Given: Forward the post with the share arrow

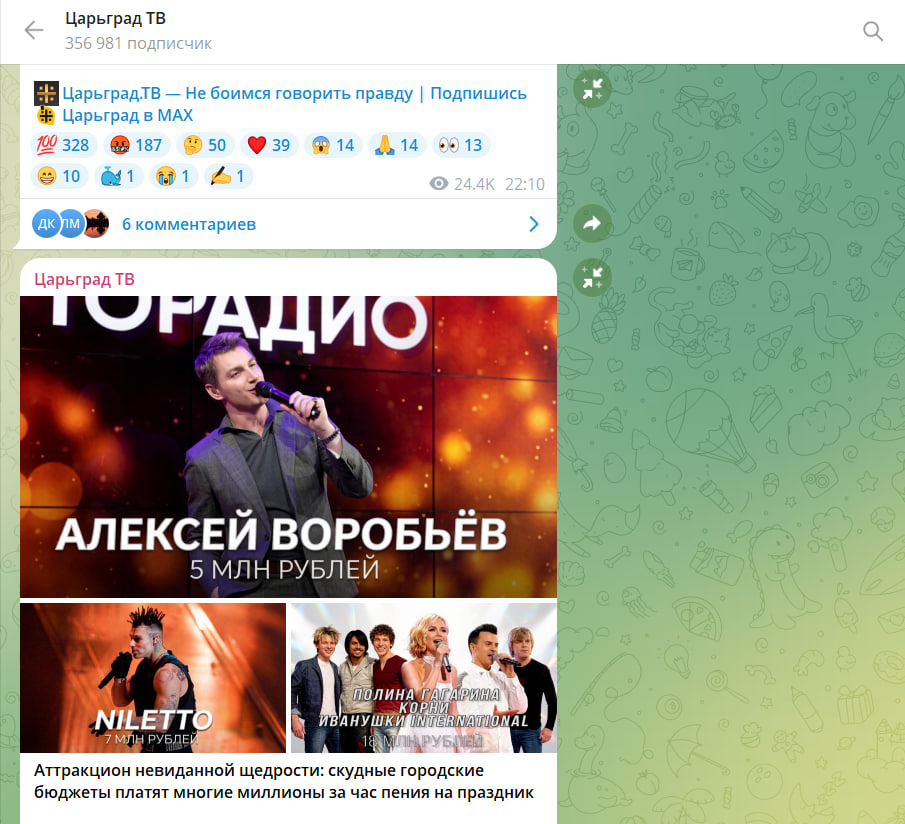Looking at the screenshot, I should [592, 223].
